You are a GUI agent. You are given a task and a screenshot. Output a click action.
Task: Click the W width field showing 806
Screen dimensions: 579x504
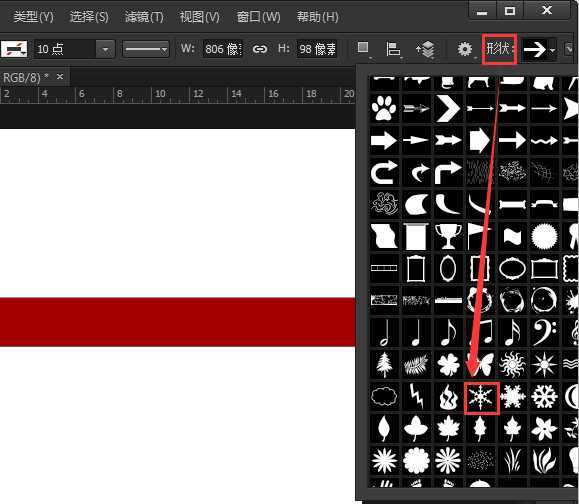point(223,49)
